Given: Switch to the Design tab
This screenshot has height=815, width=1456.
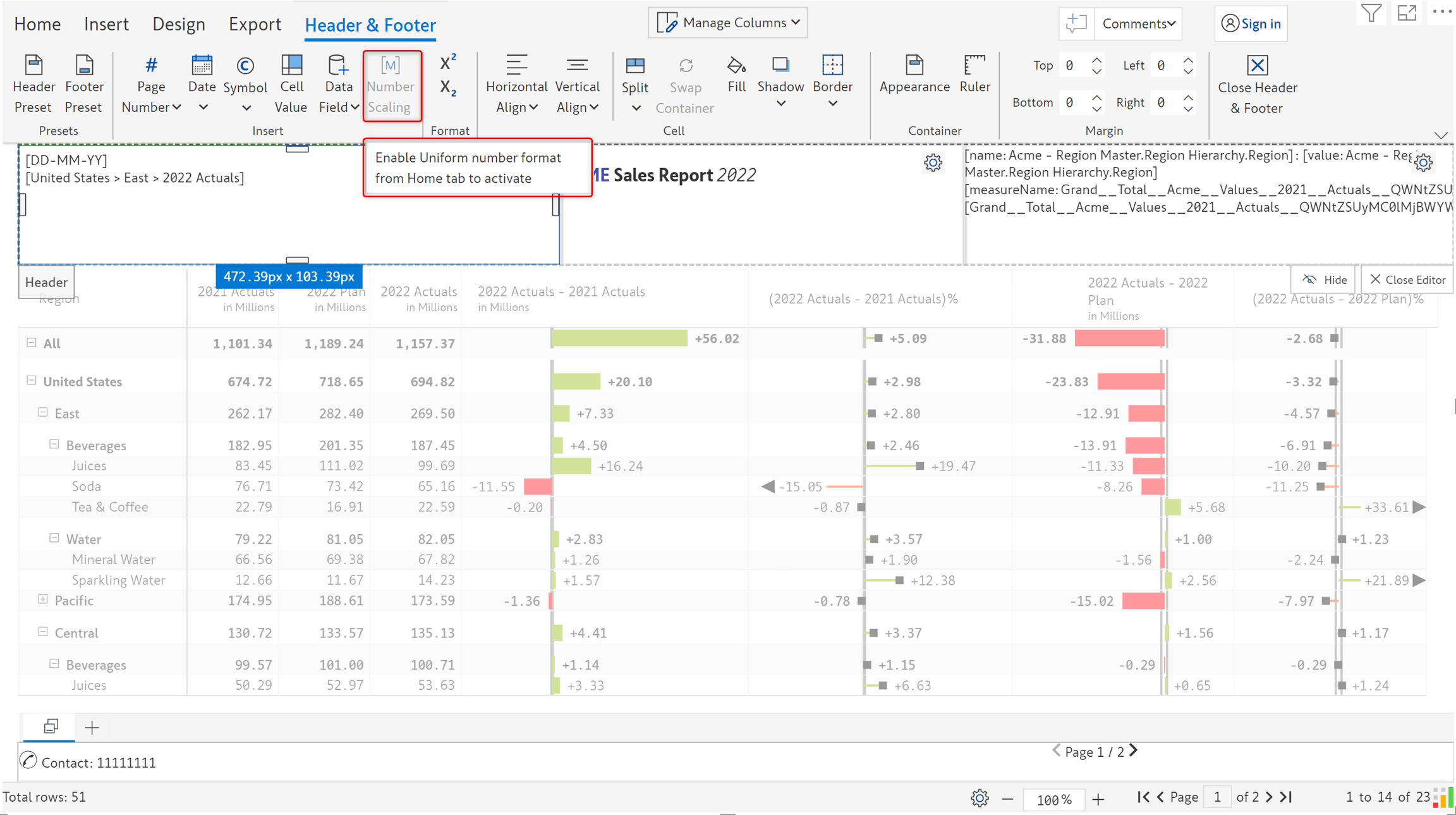Looking at the screenshot, I should coord(178,25).
